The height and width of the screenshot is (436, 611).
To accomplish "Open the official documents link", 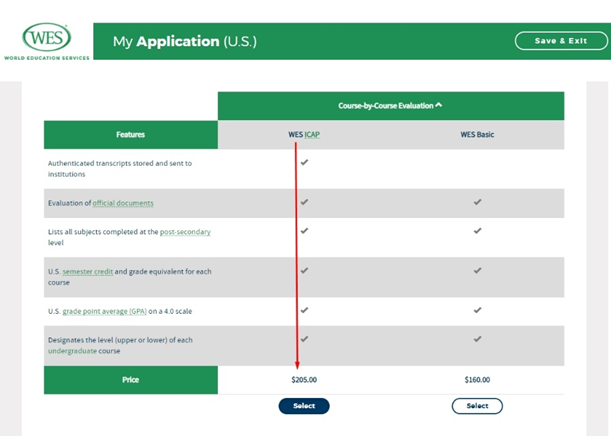I will coord(123,203).
